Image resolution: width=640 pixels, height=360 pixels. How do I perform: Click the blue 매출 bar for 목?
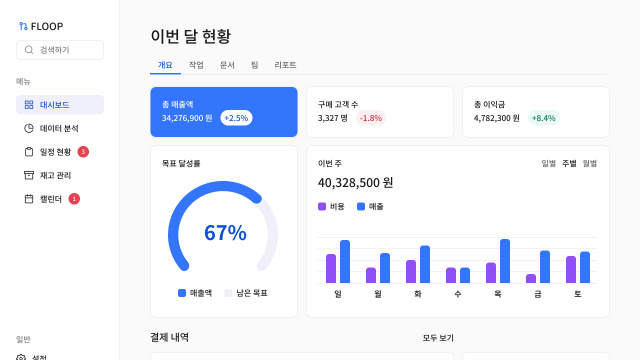(505, 261)
